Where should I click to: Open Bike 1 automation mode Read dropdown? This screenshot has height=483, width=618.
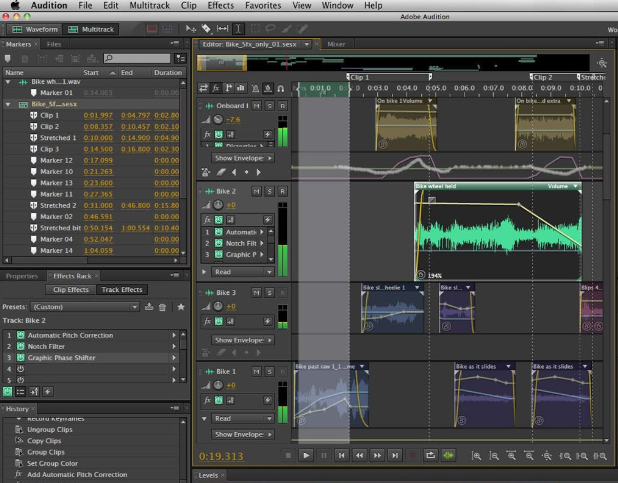(243, 418)
